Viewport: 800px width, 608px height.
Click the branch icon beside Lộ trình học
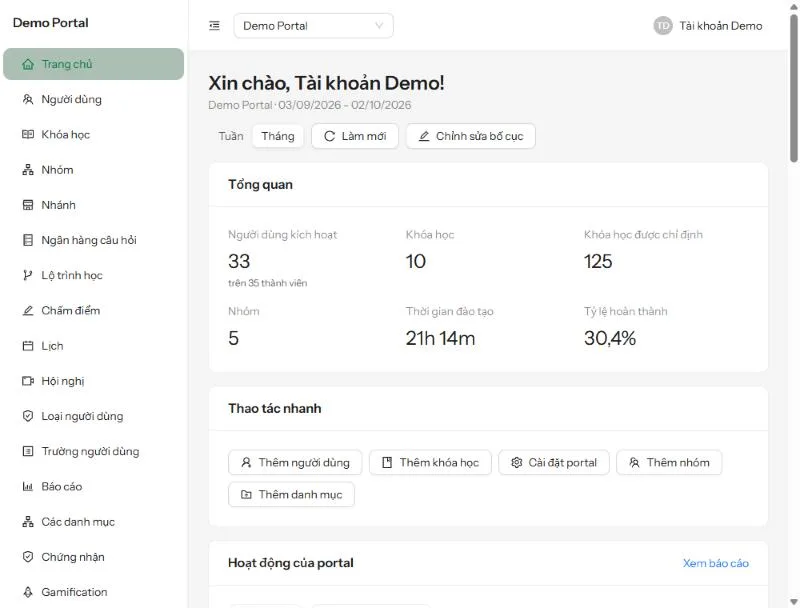[x=28, y=275]
